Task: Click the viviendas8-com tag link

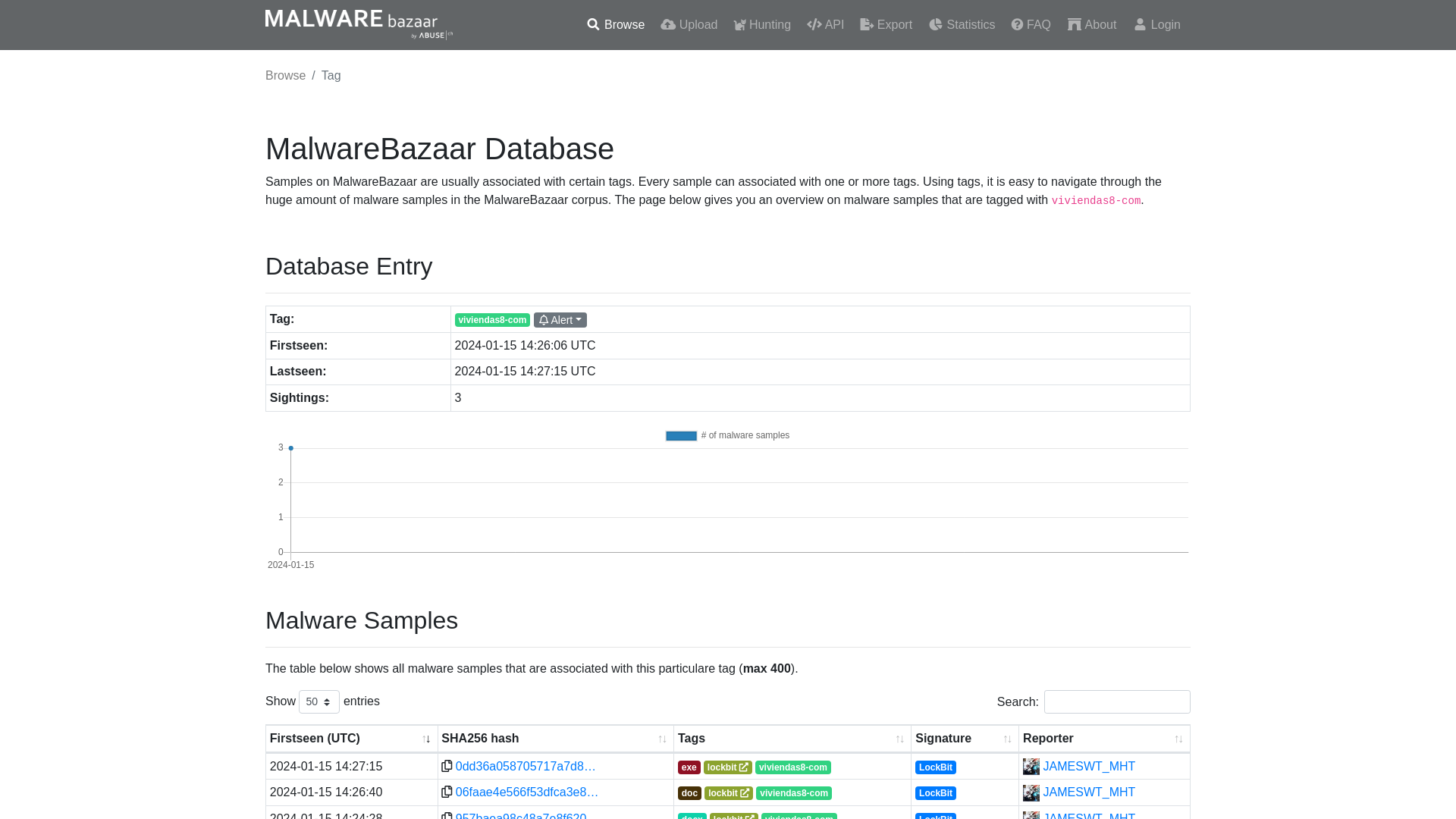Action: pyautogui.click(x=492, y=320)
